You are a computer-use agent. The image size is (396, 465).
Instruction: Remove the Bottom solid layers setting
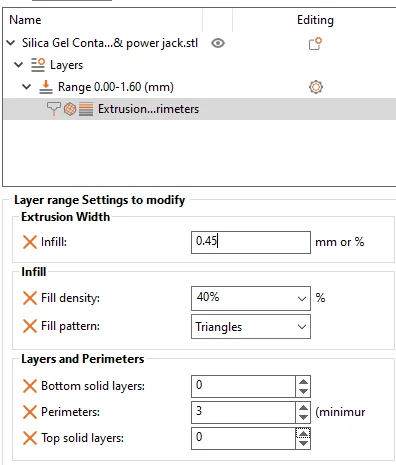[30, 386]
